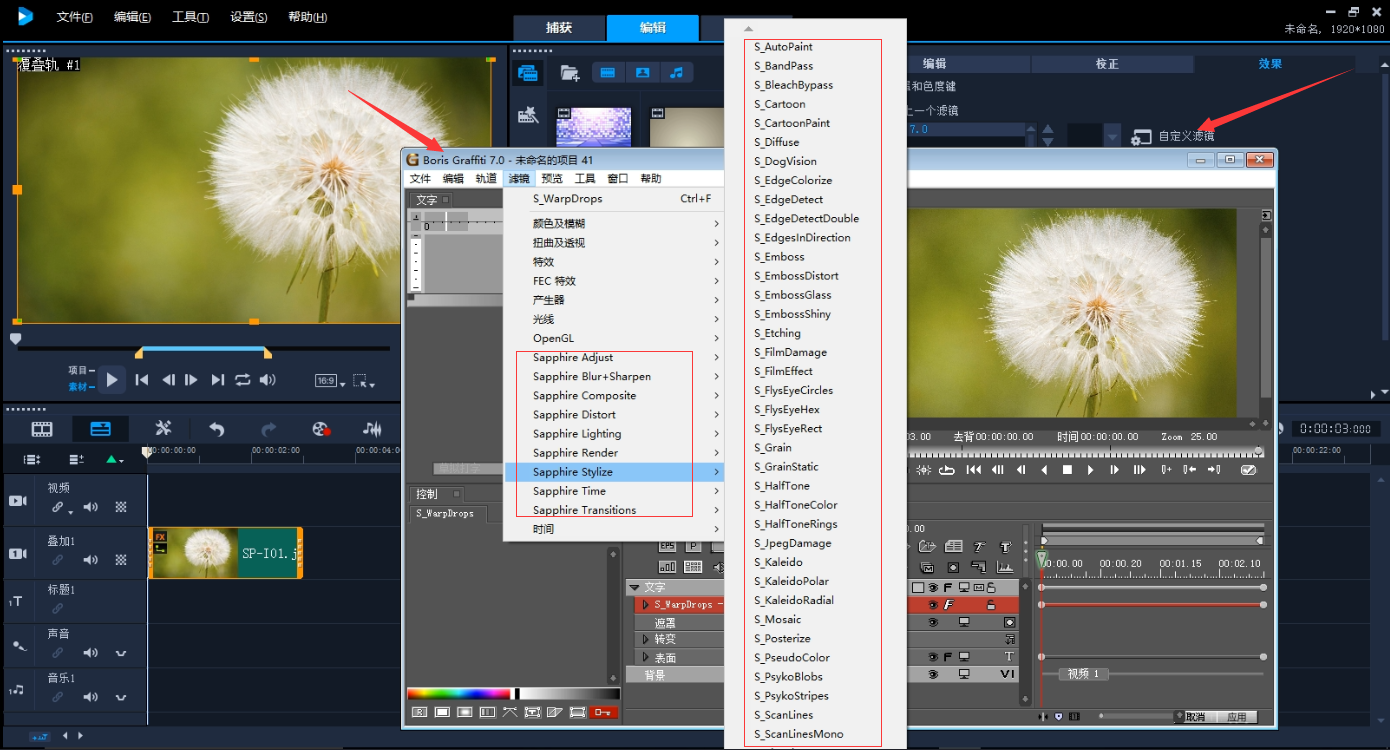Expand the Sapphire Adjust submenu
This screenshot has width=1390, height=750.
click(x=614, y=357)
